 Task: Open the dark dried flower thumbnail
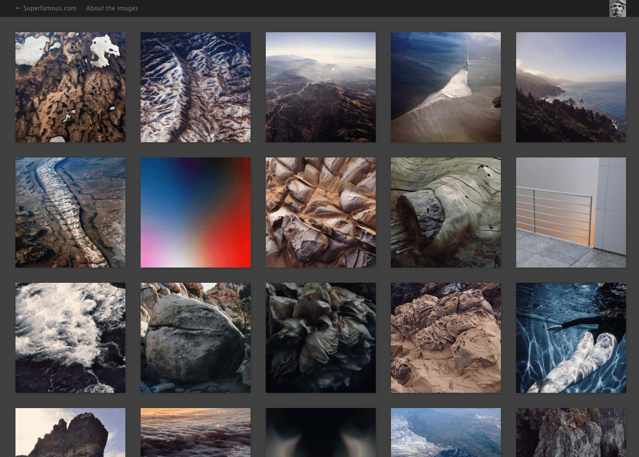[321, 338]
